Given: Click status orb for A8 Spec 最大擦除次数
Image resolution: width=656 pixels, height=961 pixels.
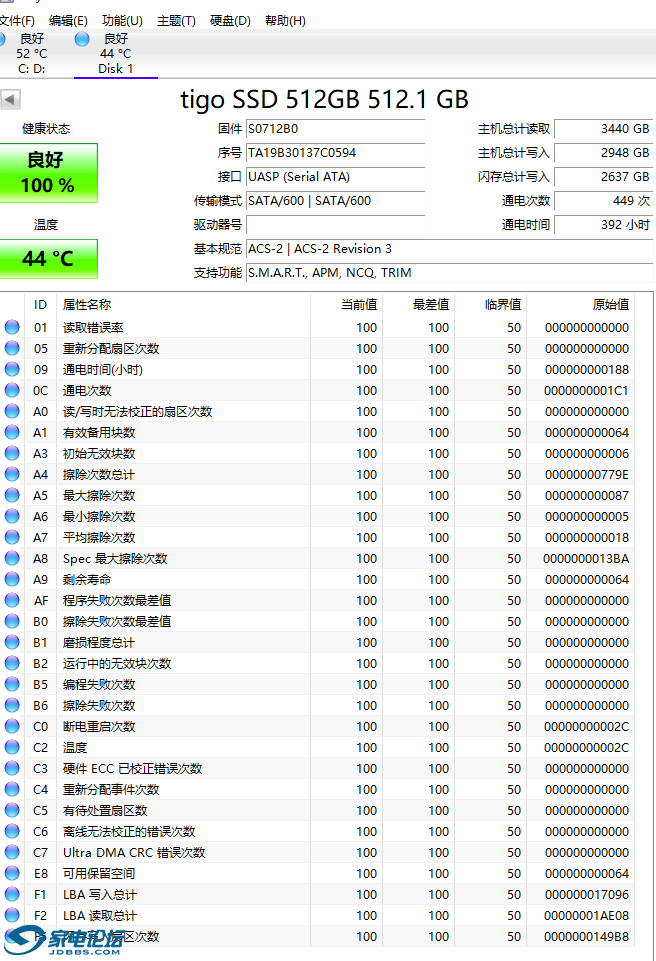Looking at the screenshot, I should coord(12,558).
